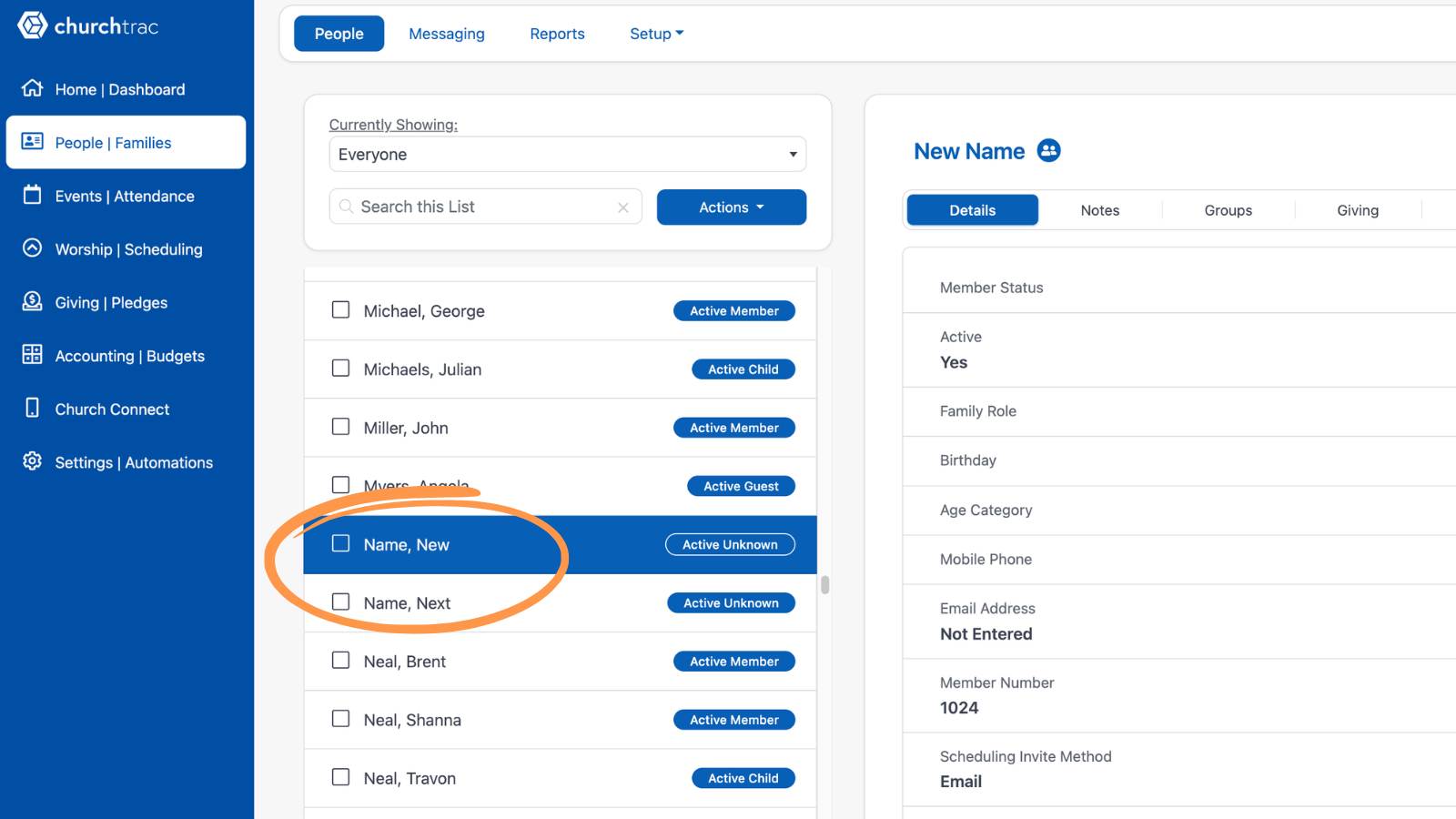This screenshot has width=1456, height=819.
Task: Expand the Setup menu
Action: click(656, 34)
